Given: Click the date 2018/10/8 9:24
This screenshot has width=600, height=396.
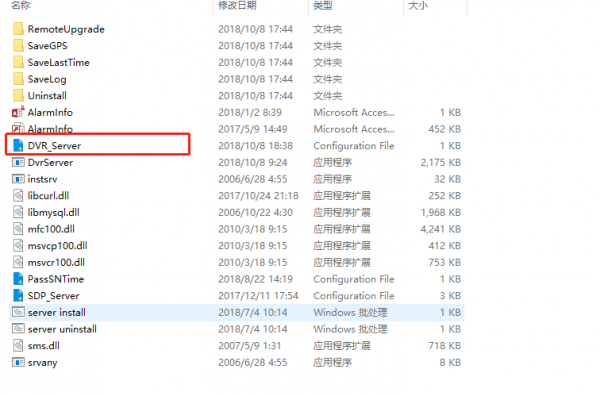Looking at the screenshot, I should [x=253, y=162].
